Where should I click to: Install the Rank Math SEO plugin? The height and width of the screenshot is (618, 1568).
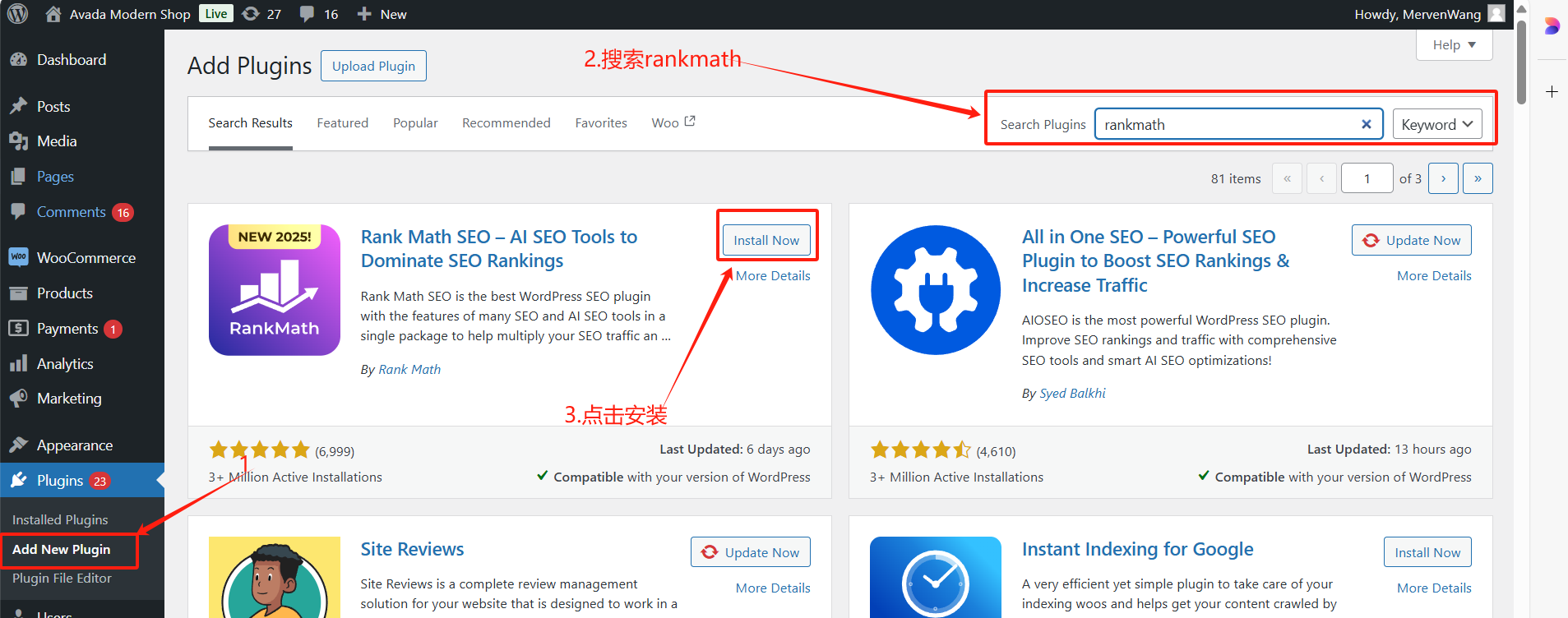766,240
